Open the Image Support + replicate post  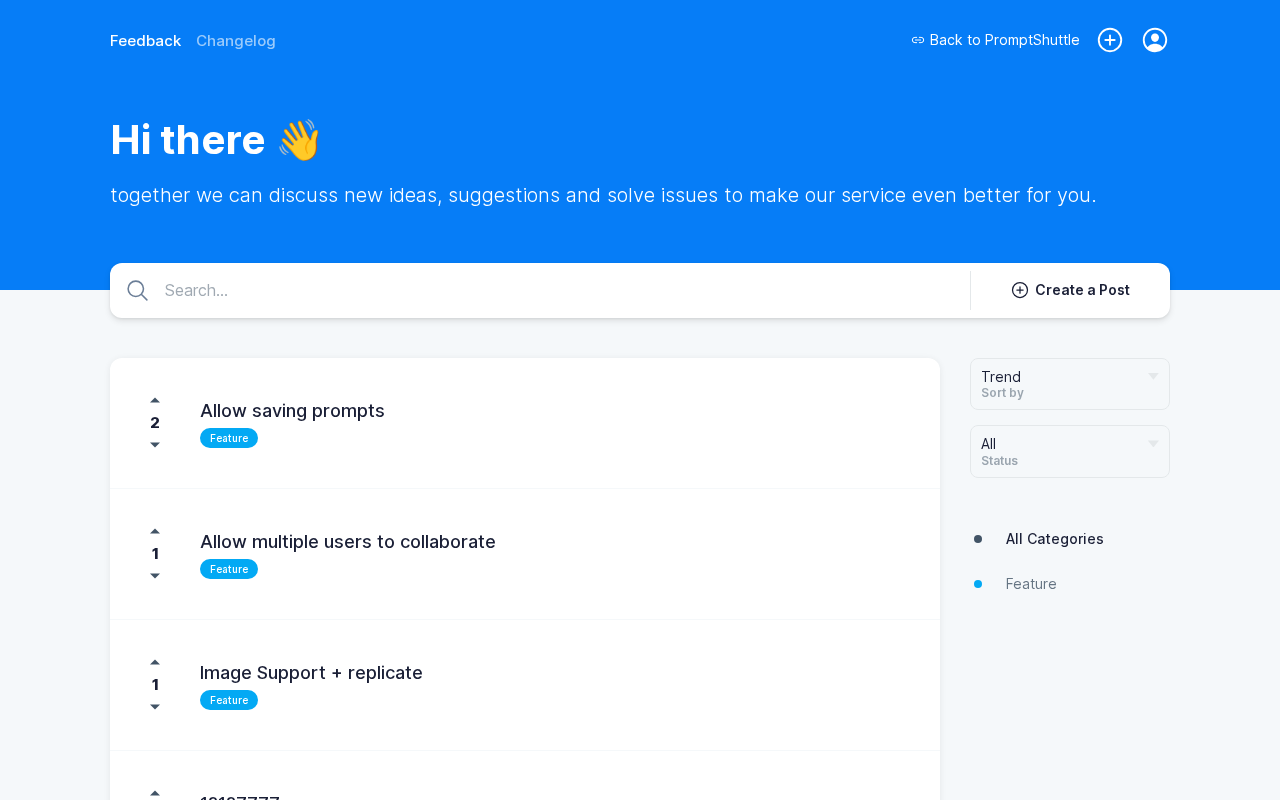click(311, 673)
